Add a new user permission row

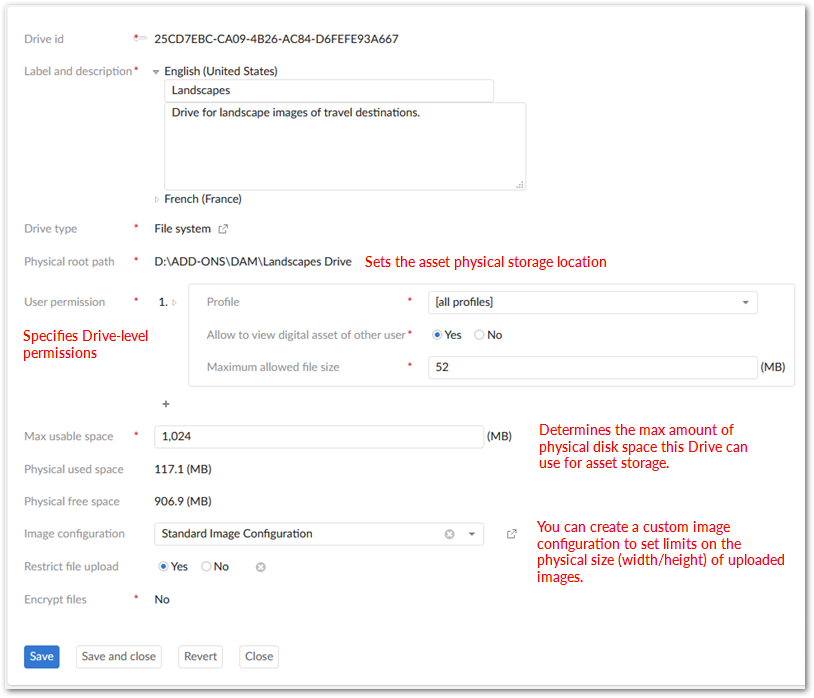click(166, 404)
